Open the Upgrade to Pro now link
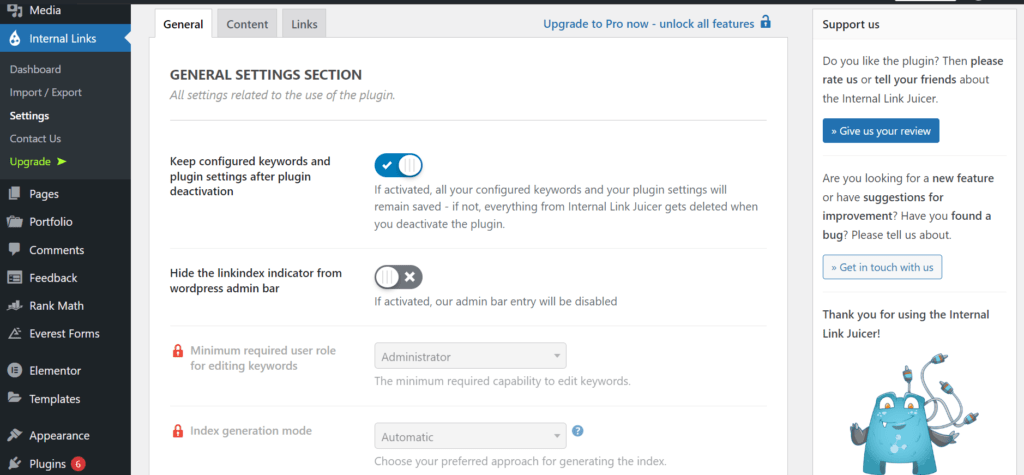Viewport: 1024px width, 475px height. click(x=648, y=24)
